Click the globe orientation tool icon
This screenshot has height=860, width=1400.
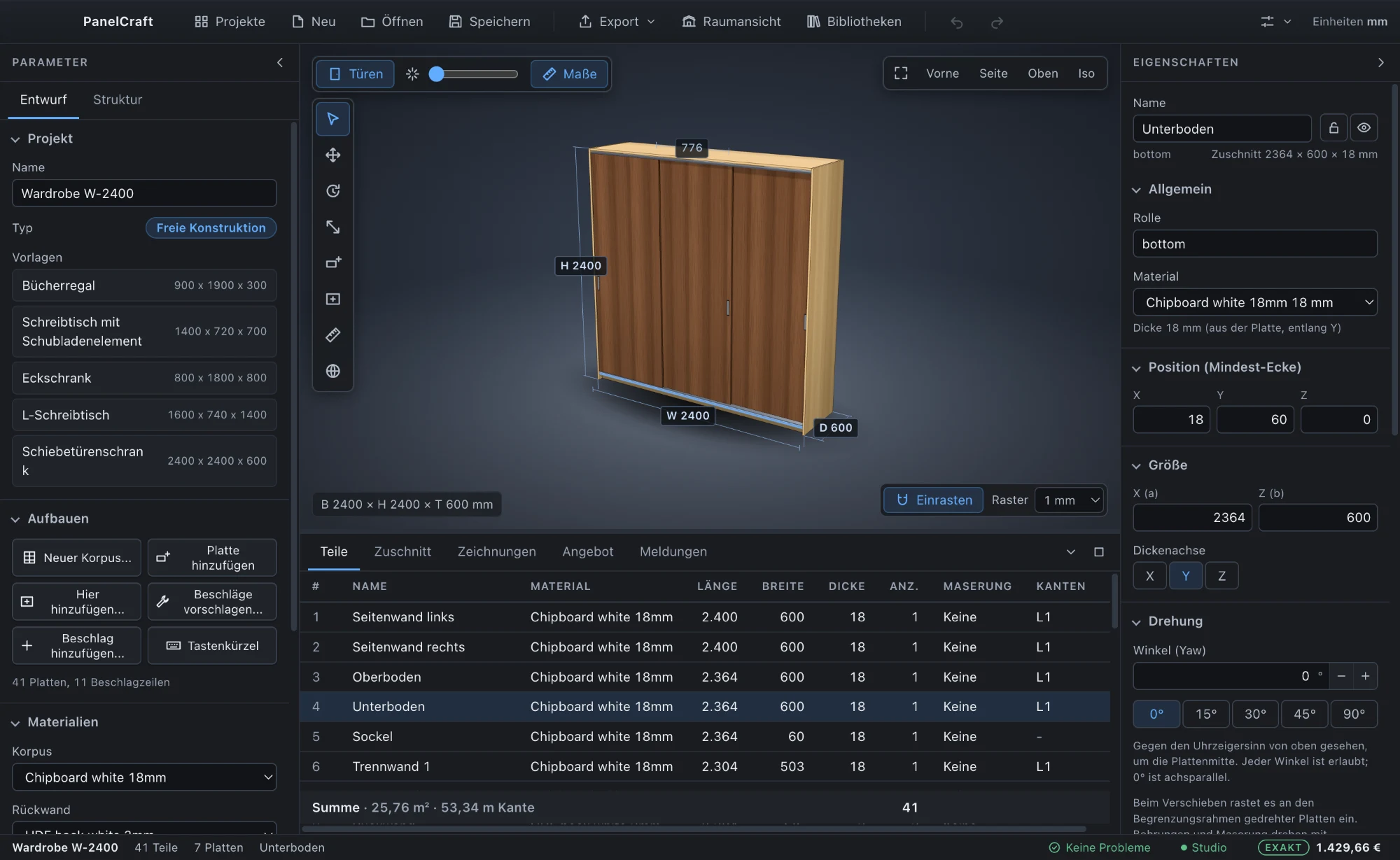click(332, 371)
